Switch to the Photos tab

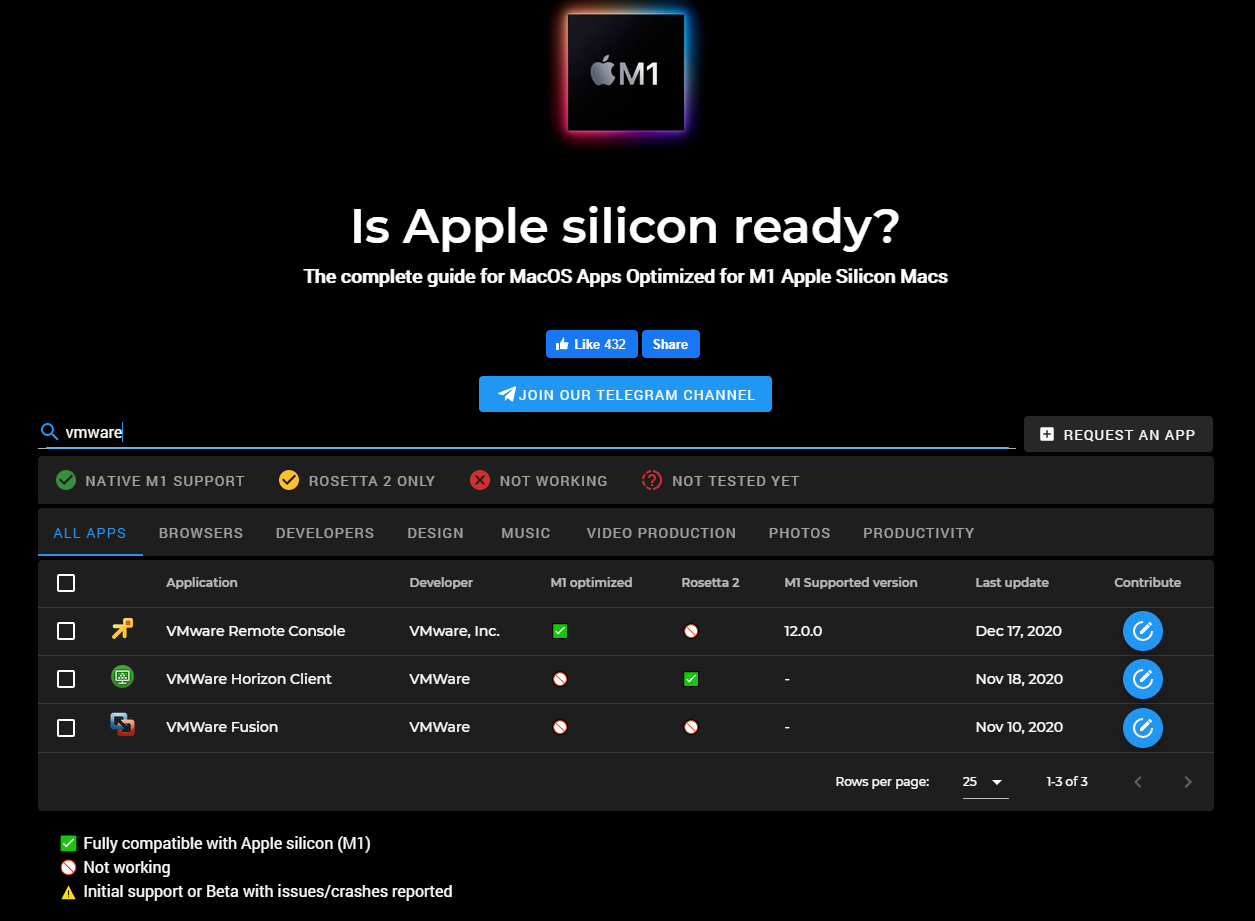click(800, 533)
